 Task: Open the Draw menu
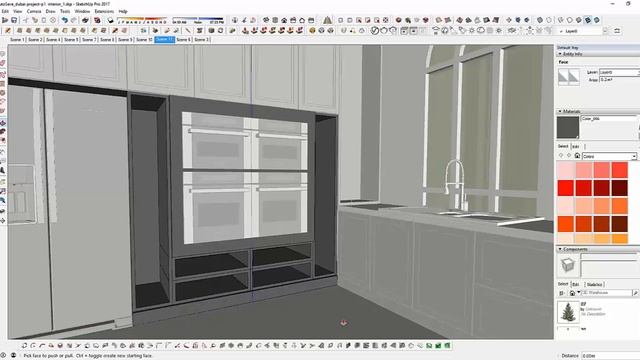click(x=50, y=11)
